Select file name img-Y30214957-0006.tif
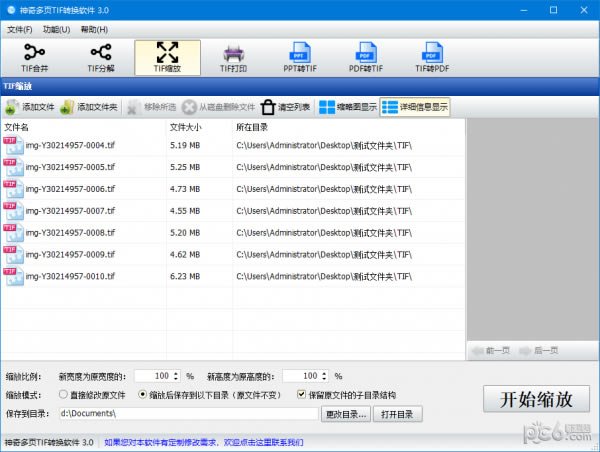 pyautogui.click(x=70, y=189)
